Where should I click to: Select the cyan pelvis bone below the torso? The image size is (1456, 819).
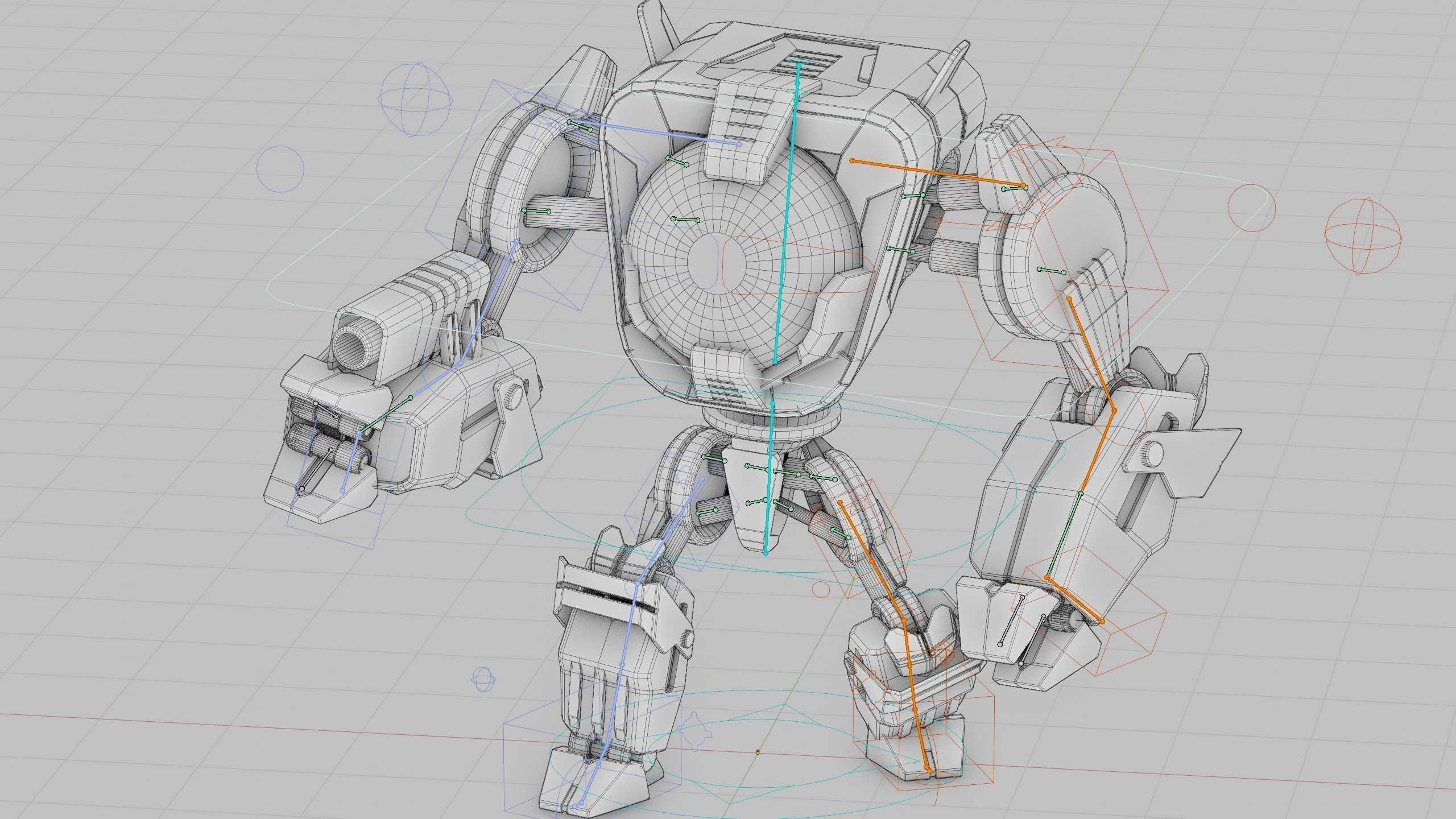click(770, 478)
